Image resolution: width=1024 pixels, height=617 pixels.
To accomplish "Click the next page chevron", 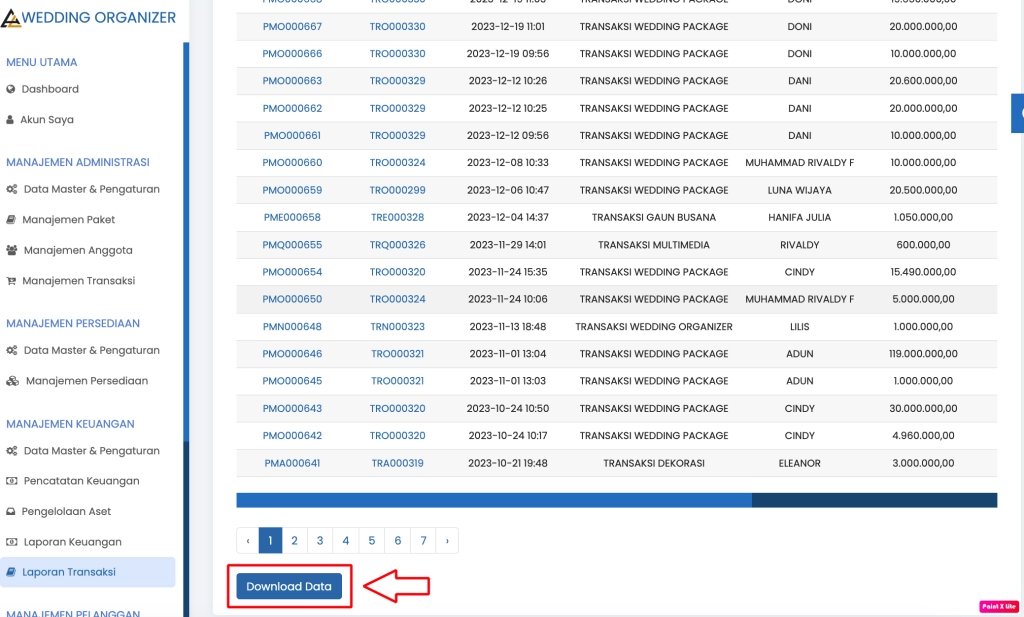I will (448, 540).
